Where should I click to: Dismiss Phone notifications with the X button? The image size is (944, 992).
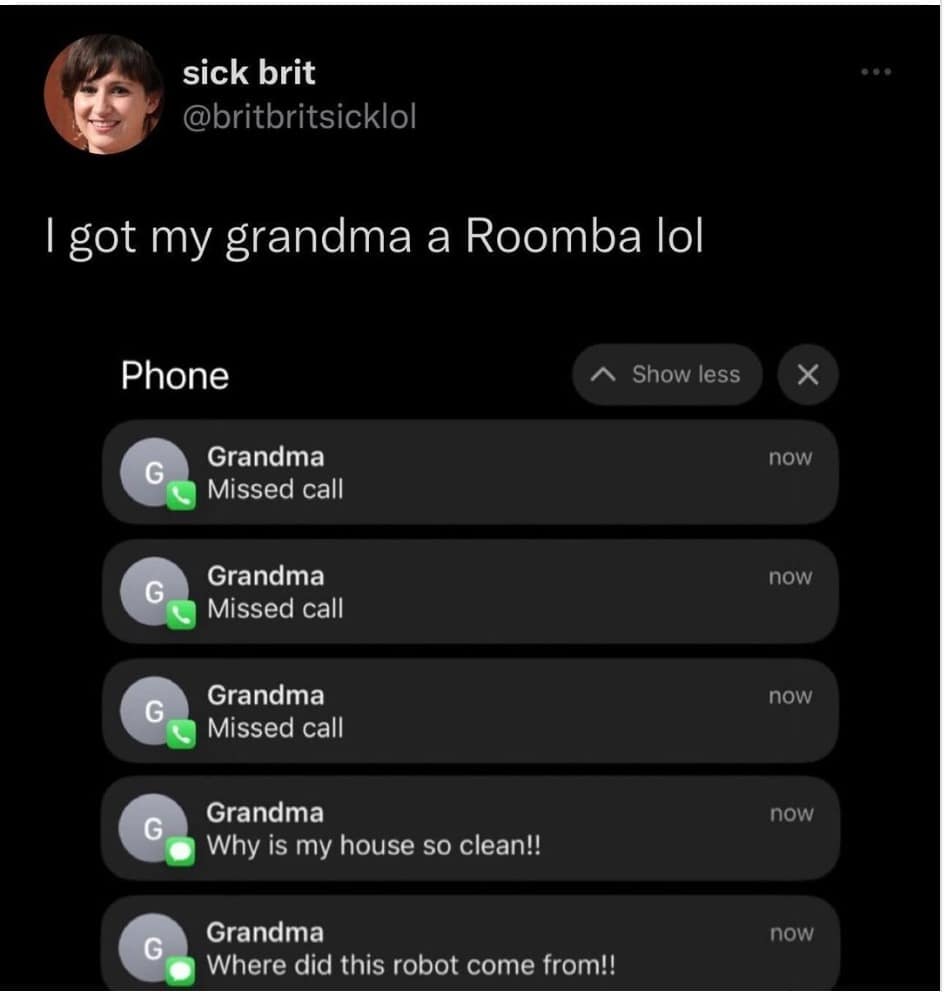click(x=808, y=375)
